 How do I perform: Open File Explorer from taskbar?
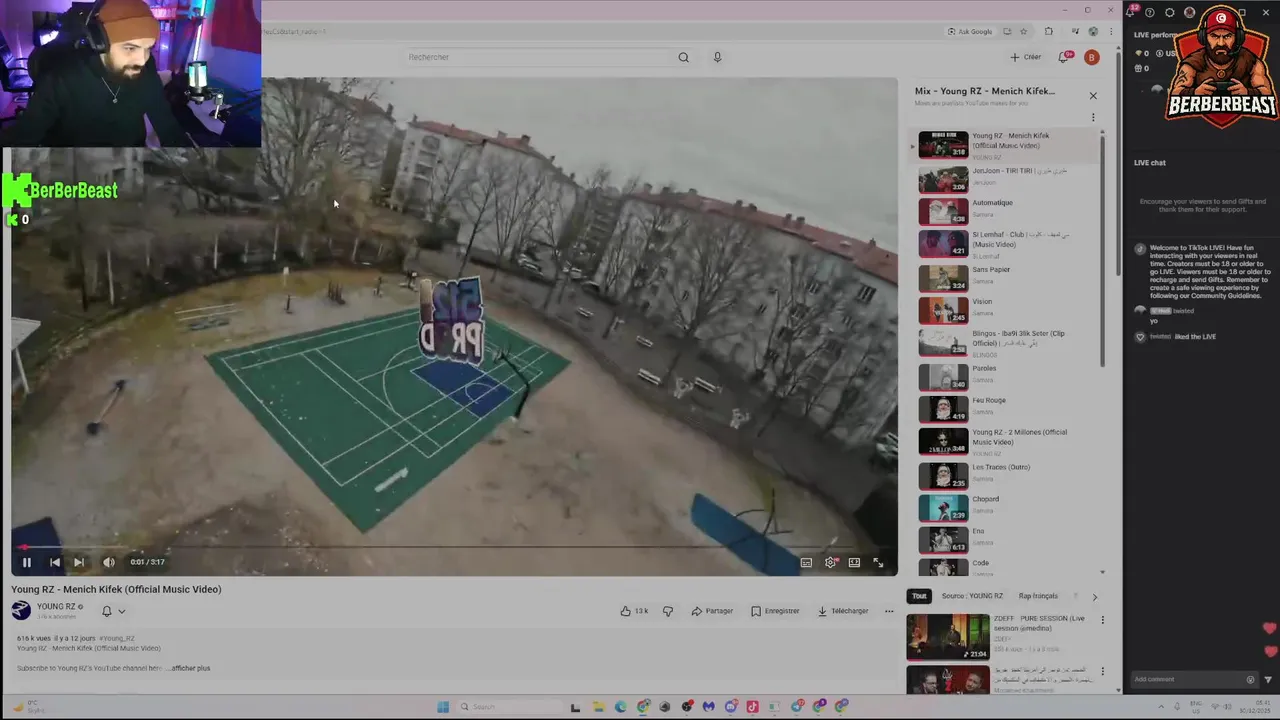coord(598,707)
